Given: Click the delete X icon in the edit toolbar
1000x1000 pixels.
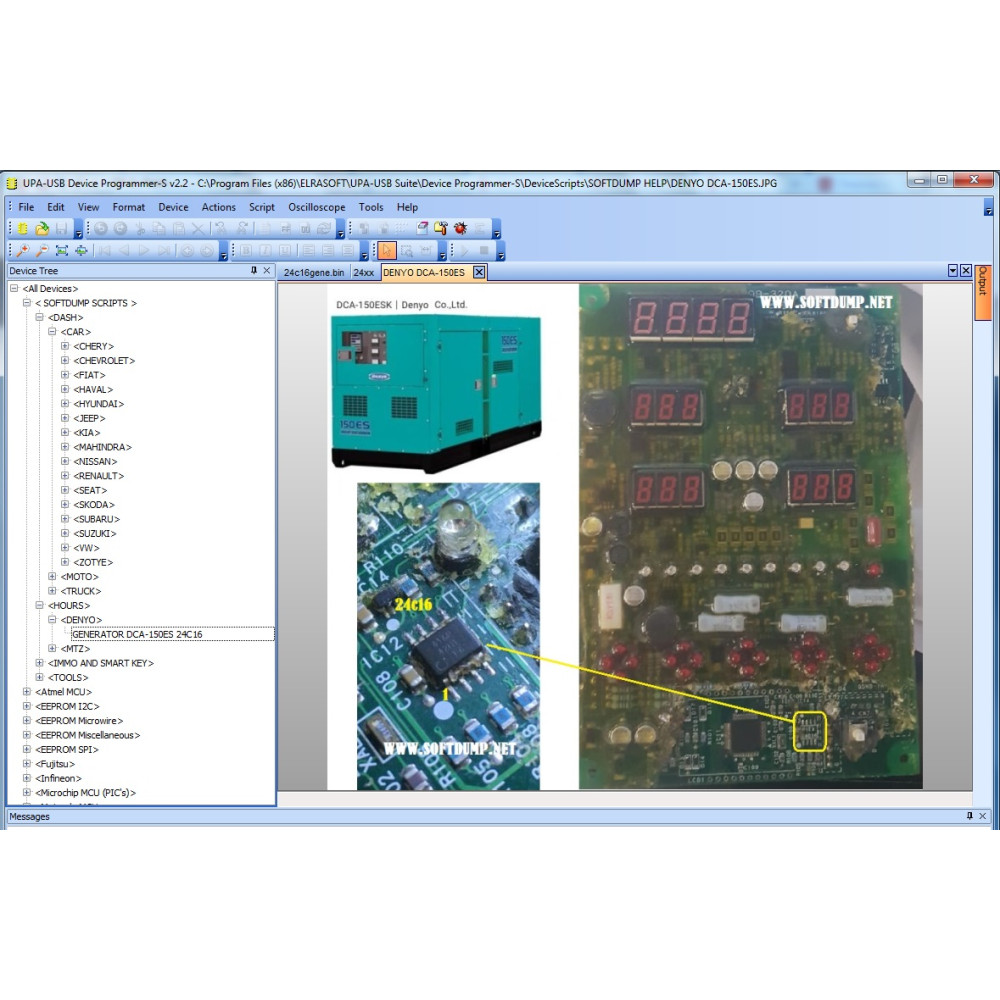Looking at the screenshot, I should tap(198, 228).
